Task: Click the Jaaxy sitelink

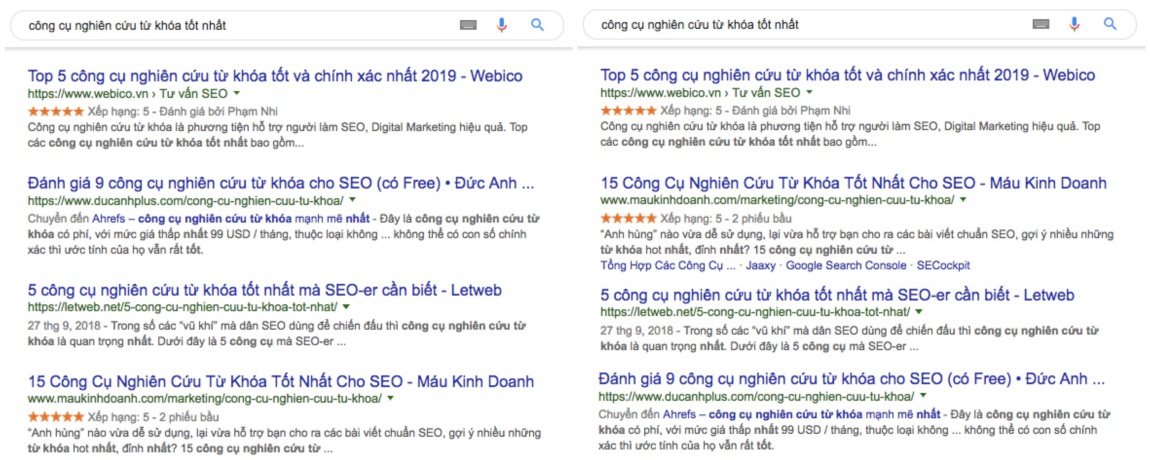Action: click(760, 266)
